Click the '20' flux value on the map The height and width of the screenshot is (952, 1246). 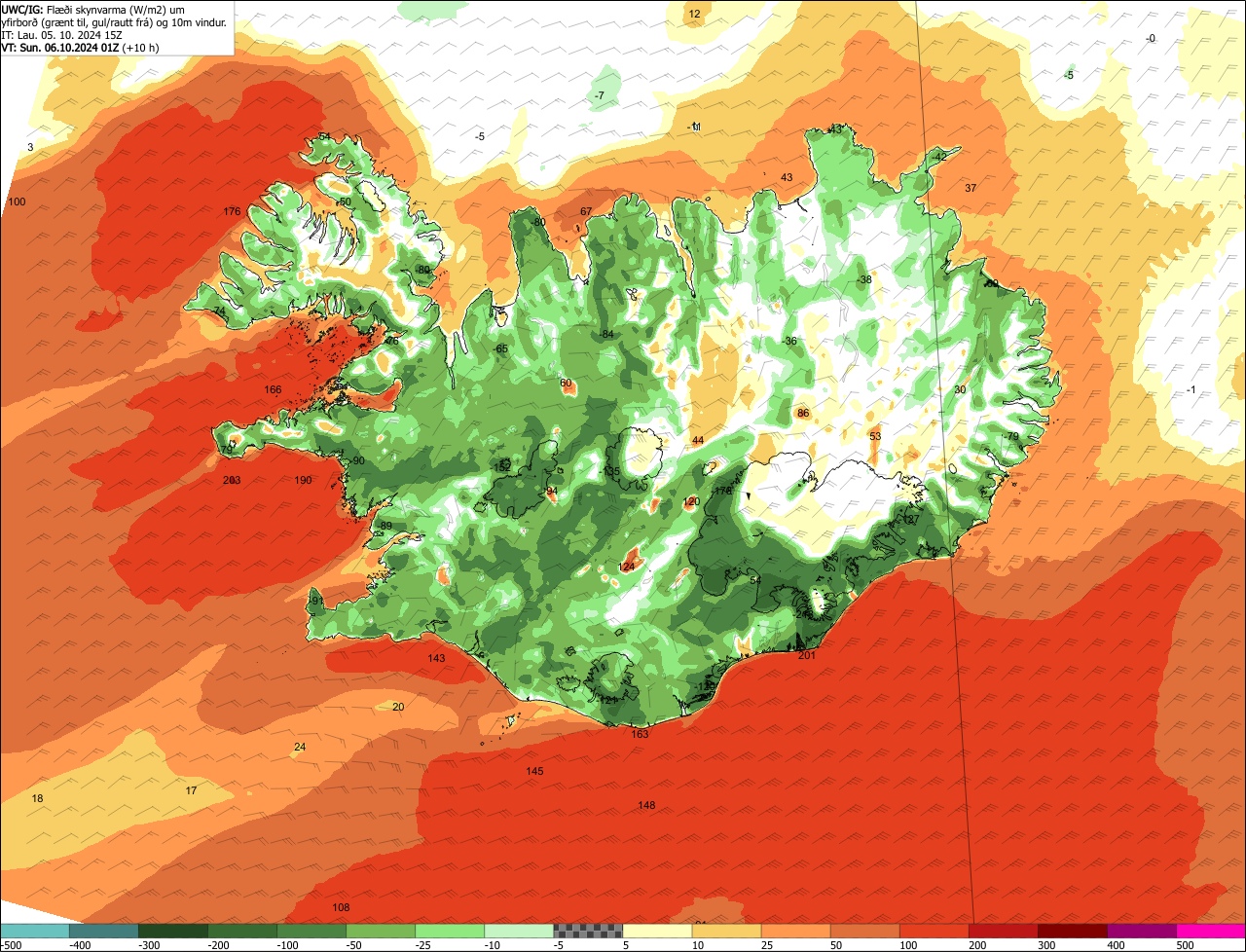(x=398, y=707)
